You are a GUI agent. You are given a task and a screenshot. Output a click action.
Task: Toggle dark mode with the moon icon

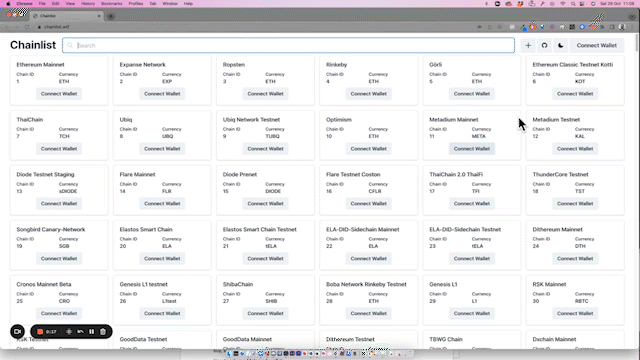tap(560, 45)
